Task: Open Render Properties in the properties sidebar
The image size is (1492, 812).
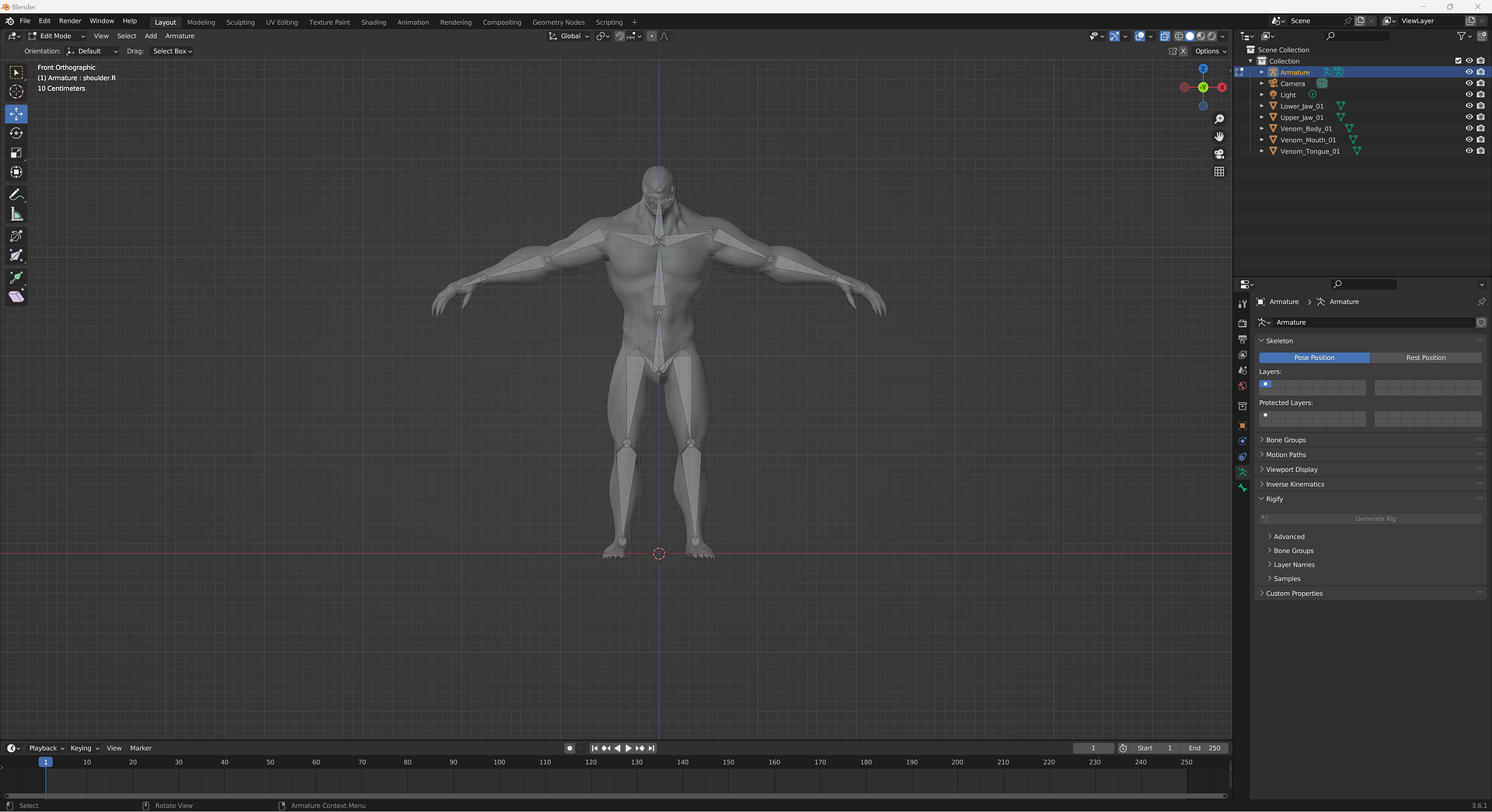Action: (1242, 323)
